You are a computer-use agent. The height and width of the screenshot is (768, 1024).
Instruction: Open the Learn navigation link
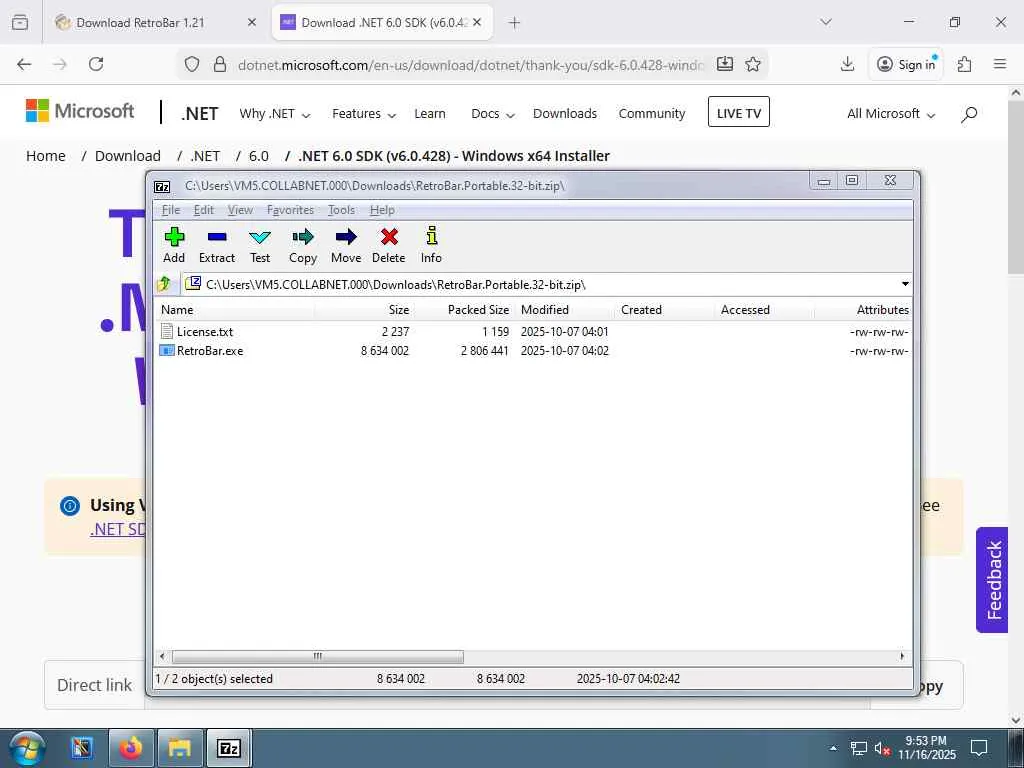(430, 114)
